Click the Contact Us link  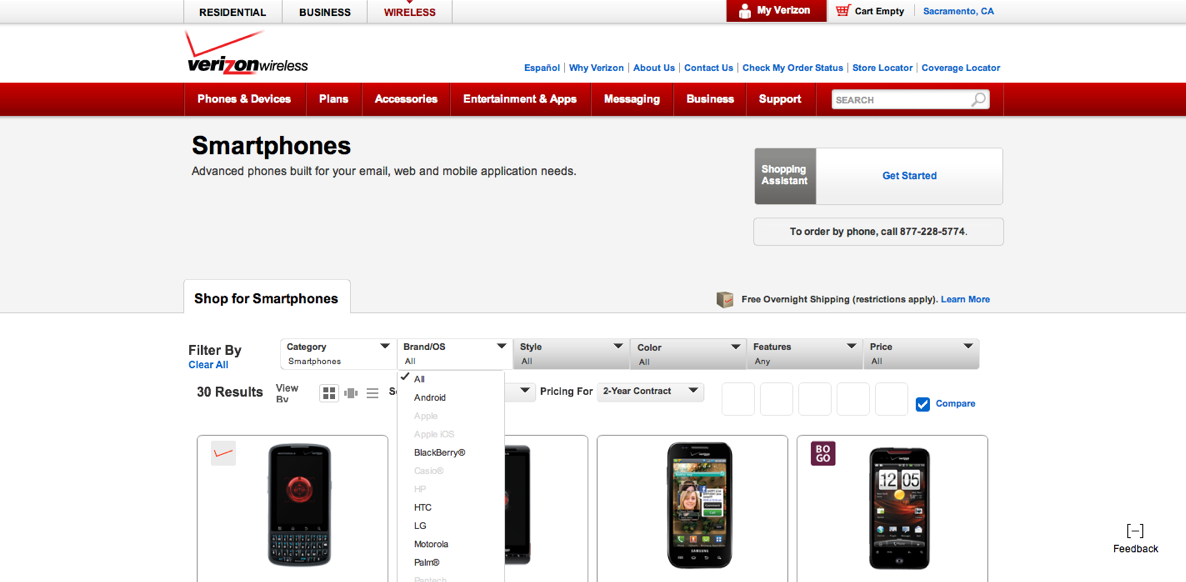(708, 67)
